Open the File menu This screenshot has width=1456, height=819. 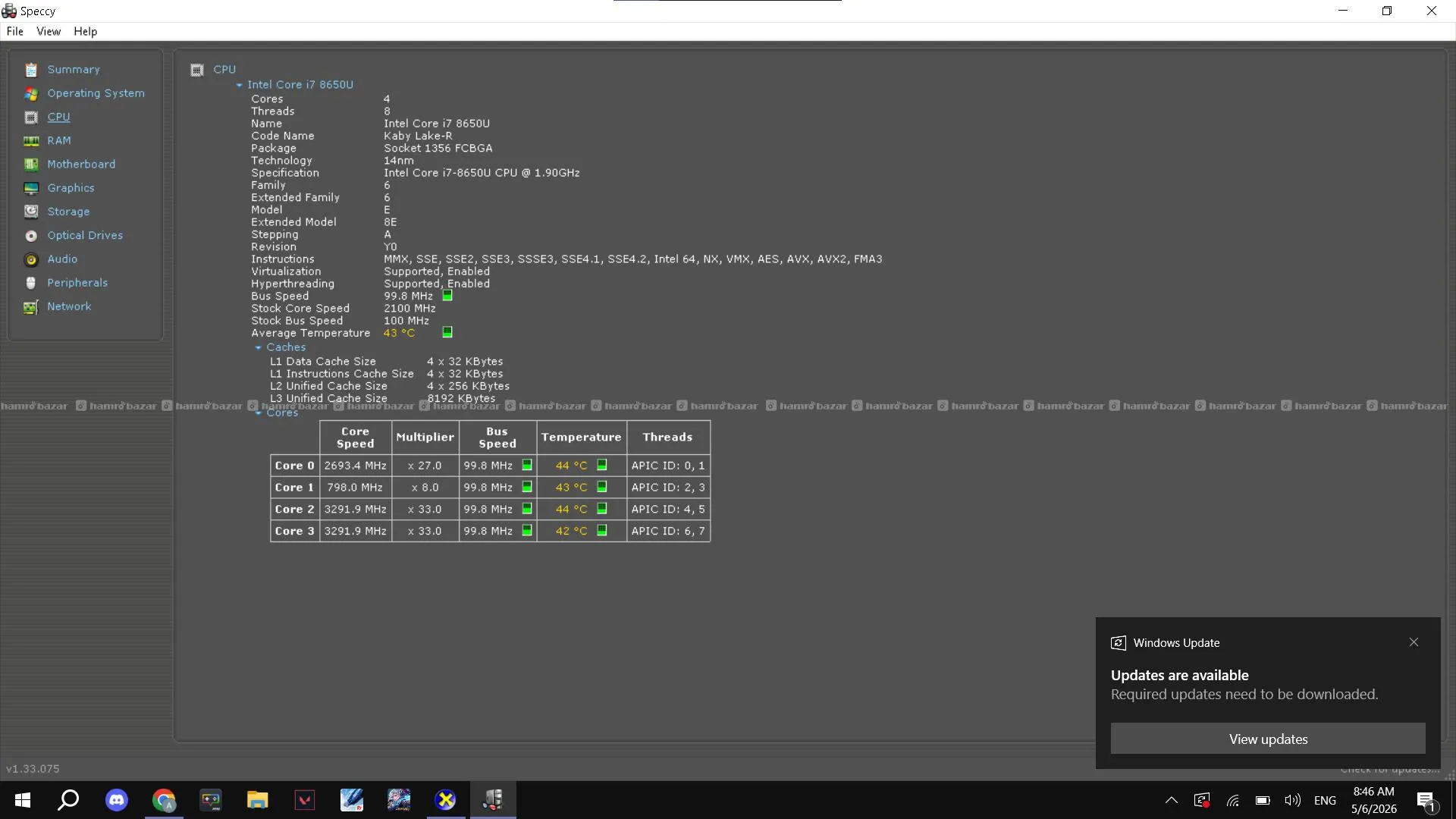tap(15, 32)
